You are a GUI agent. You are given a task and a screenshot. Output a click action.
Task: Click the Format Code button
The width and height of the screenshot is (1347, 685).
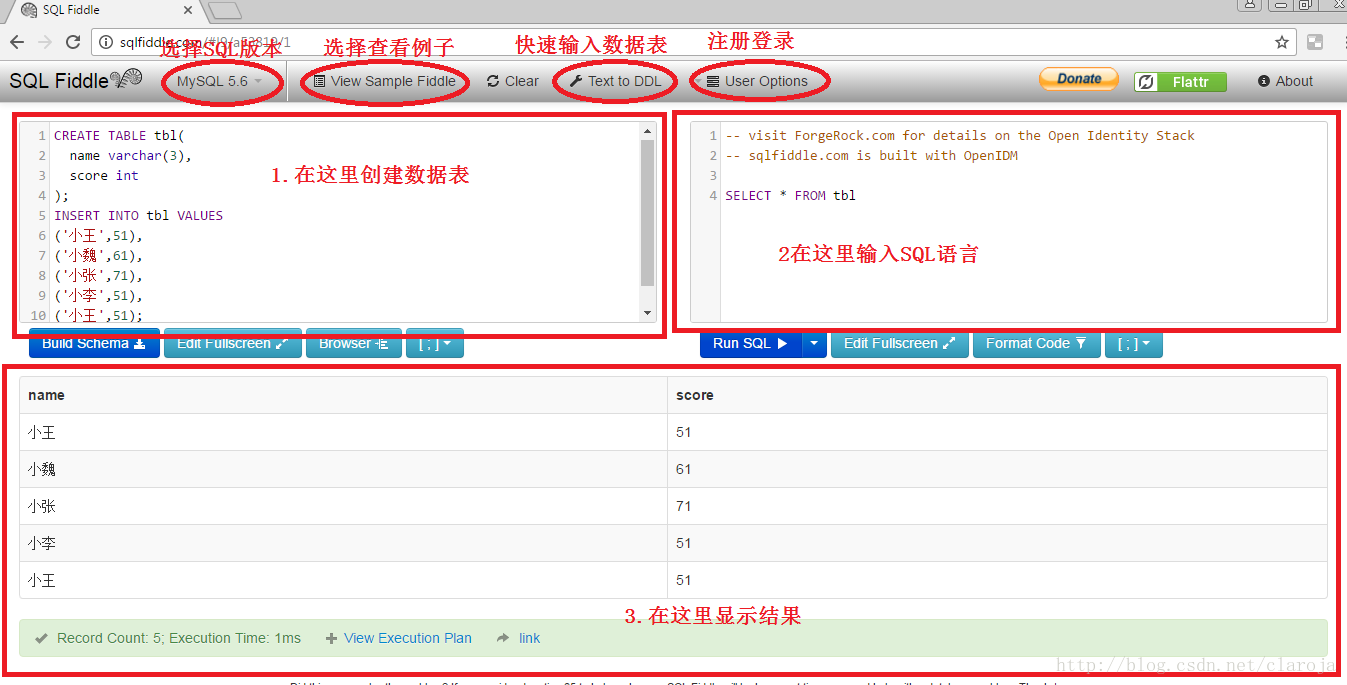1036,343
